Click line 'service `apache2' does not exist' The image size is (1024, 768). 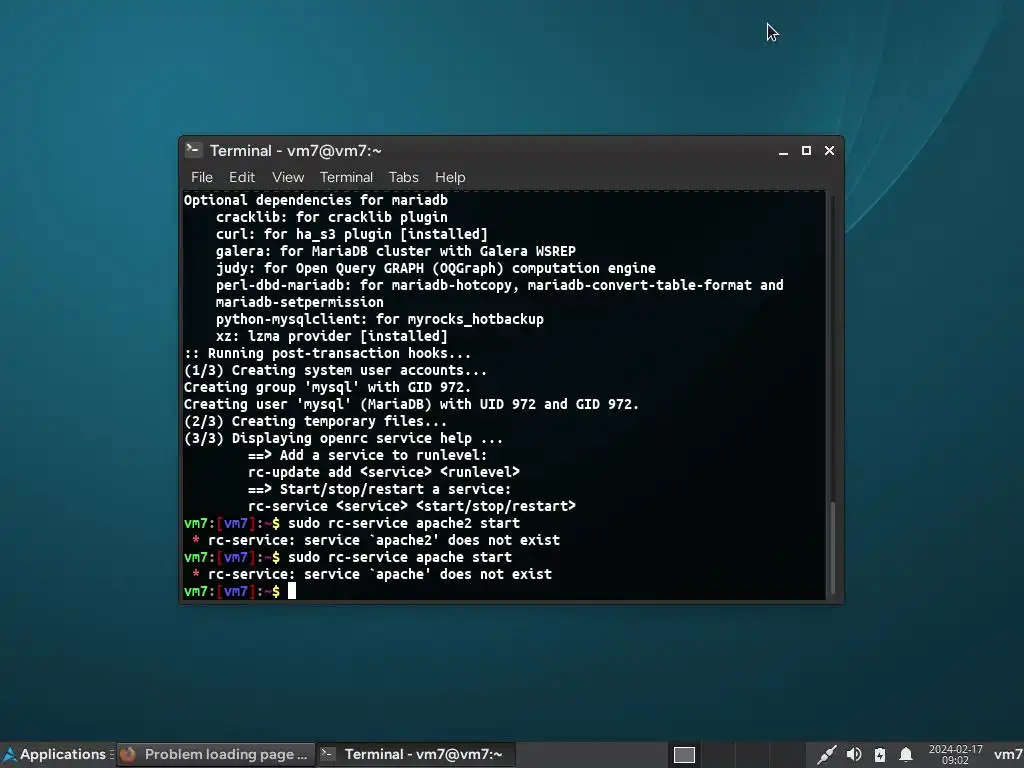click(376, 540)
